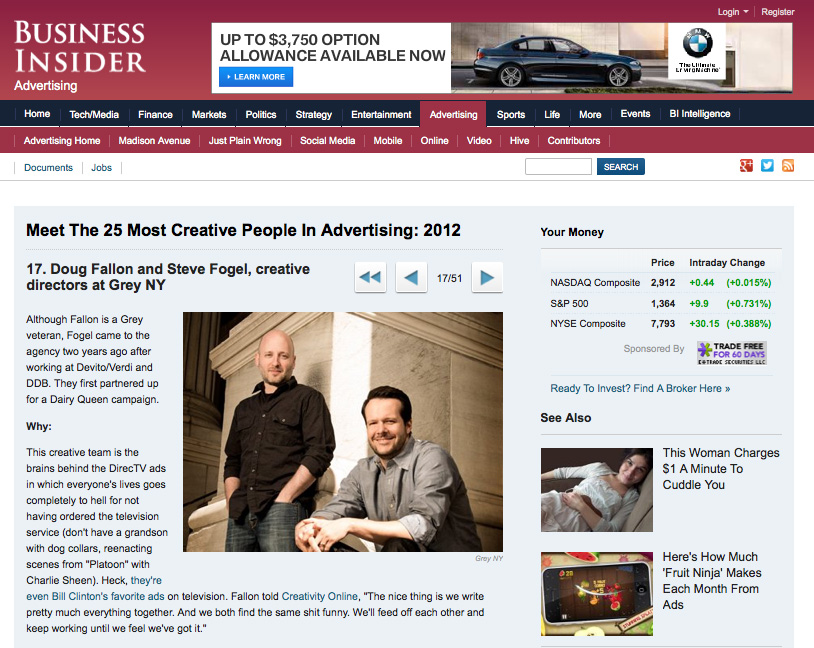
Task: Click the RSS feed icon
Action: coord(788,166)
